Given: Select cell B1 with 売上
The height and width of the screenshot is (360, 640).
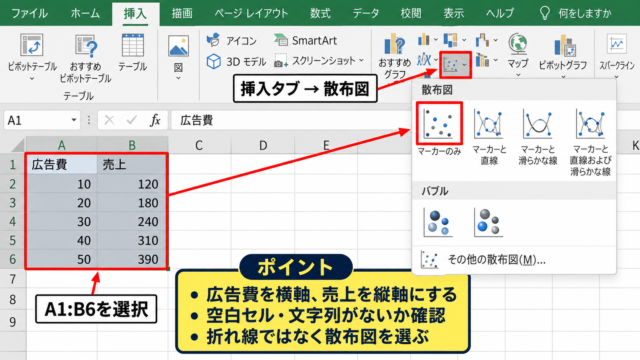Looking at the screenshot, I should click(x=132, y=164).
